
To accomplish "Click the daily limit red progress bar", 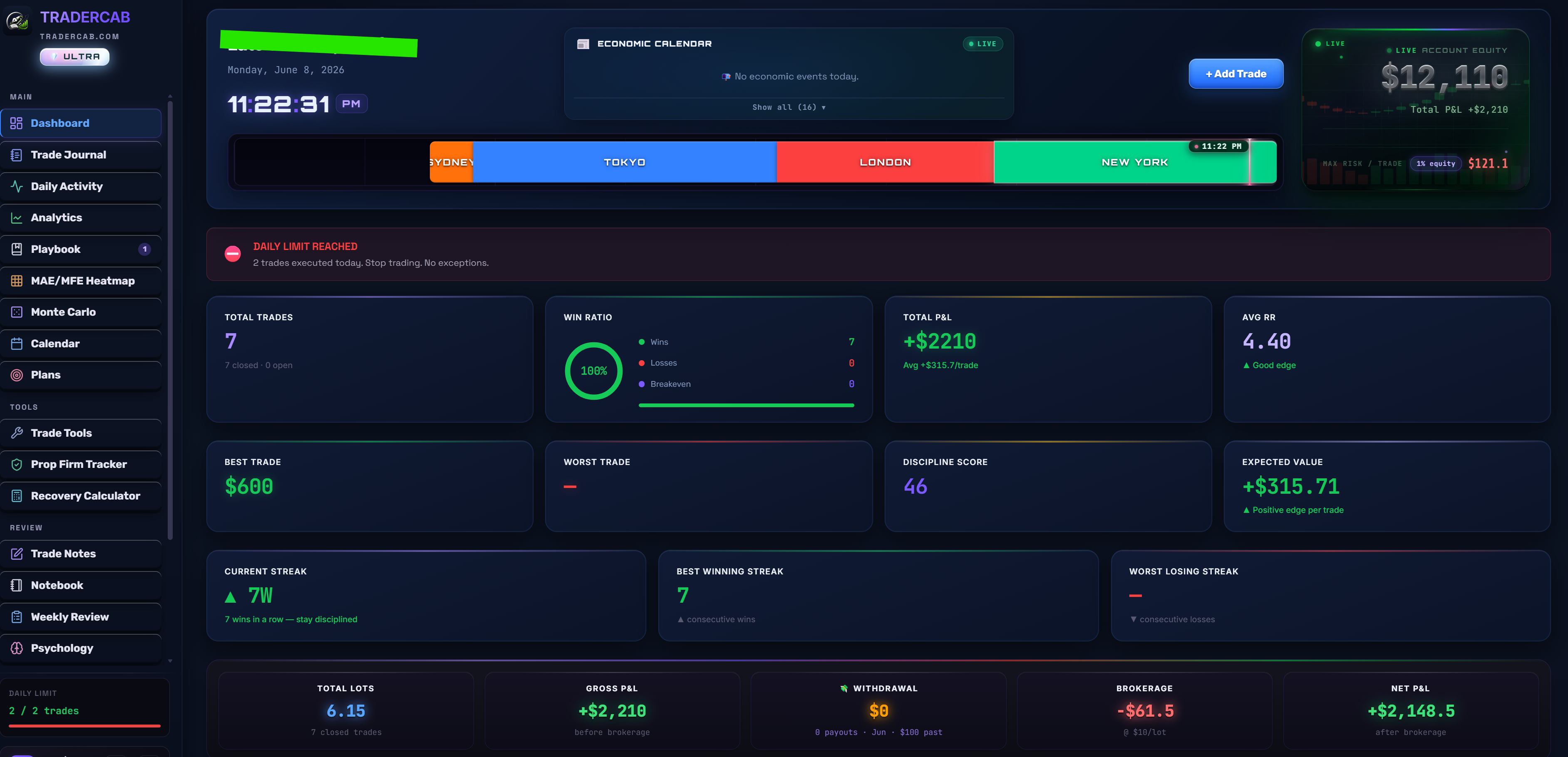I will 84,726.
